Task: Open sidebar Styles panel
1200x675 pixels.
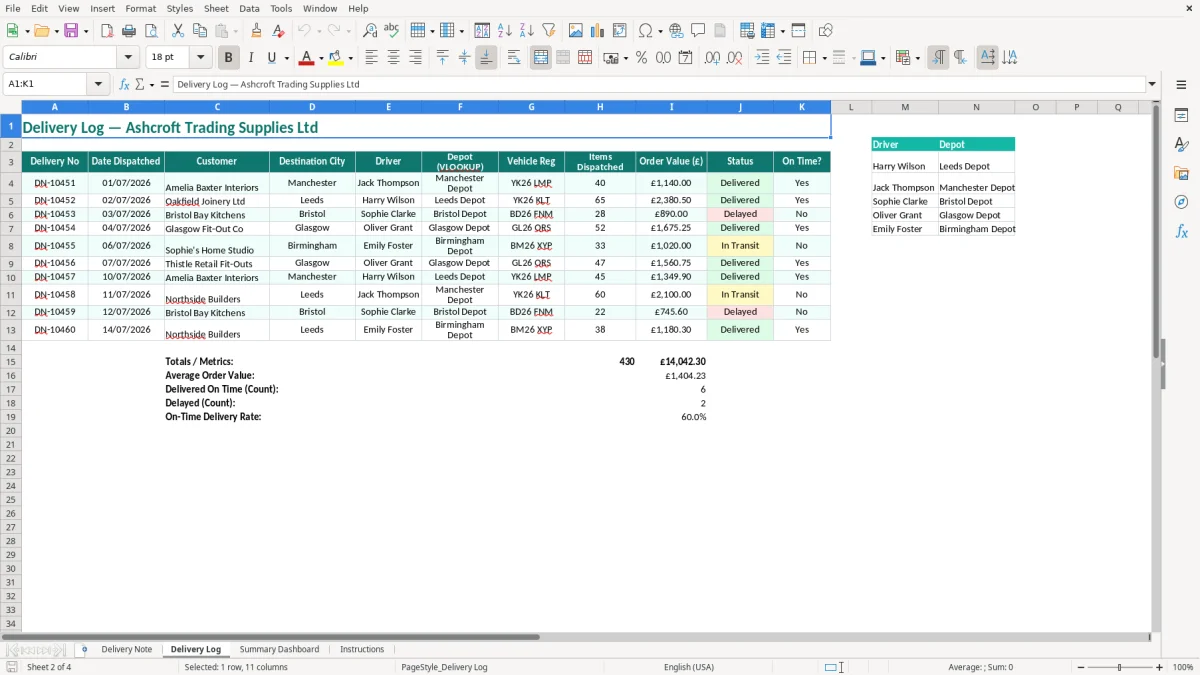Action: click(x=1181, y=144)
